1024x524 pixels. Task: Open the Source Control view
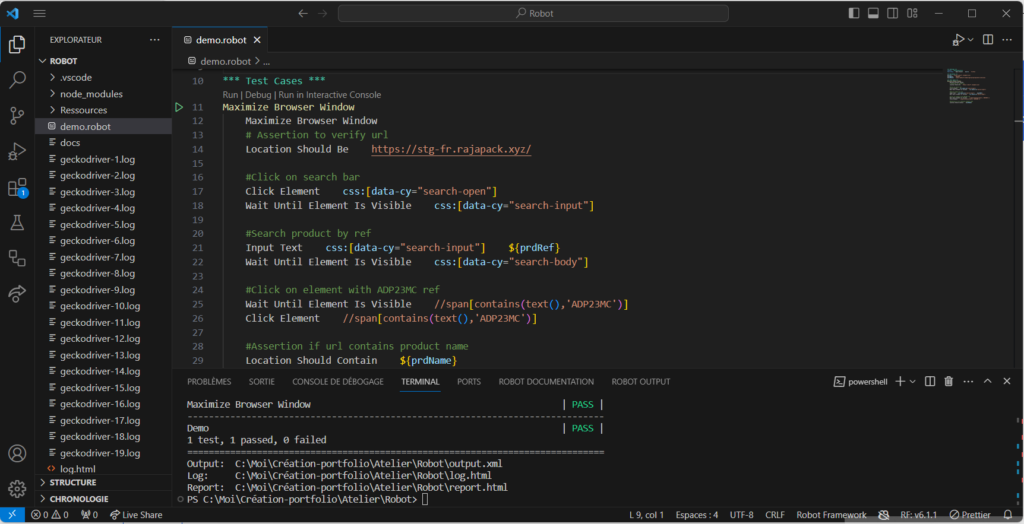[17, 116]
